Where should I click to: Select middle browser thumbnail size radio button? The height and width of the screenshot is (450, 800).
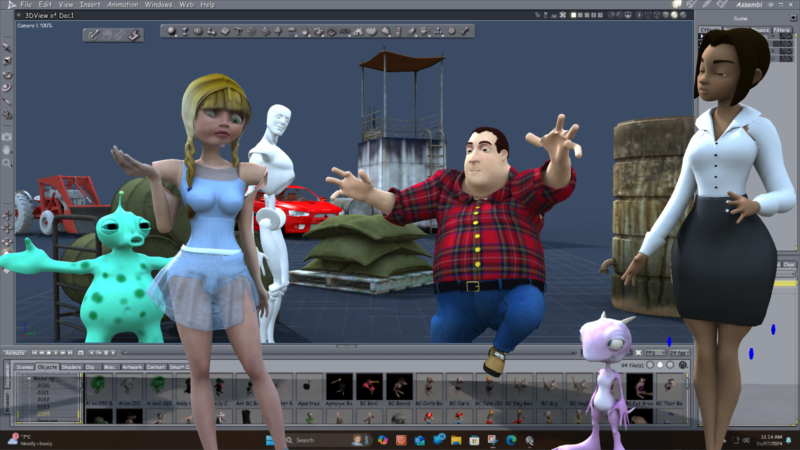click(x=660, y=365)
